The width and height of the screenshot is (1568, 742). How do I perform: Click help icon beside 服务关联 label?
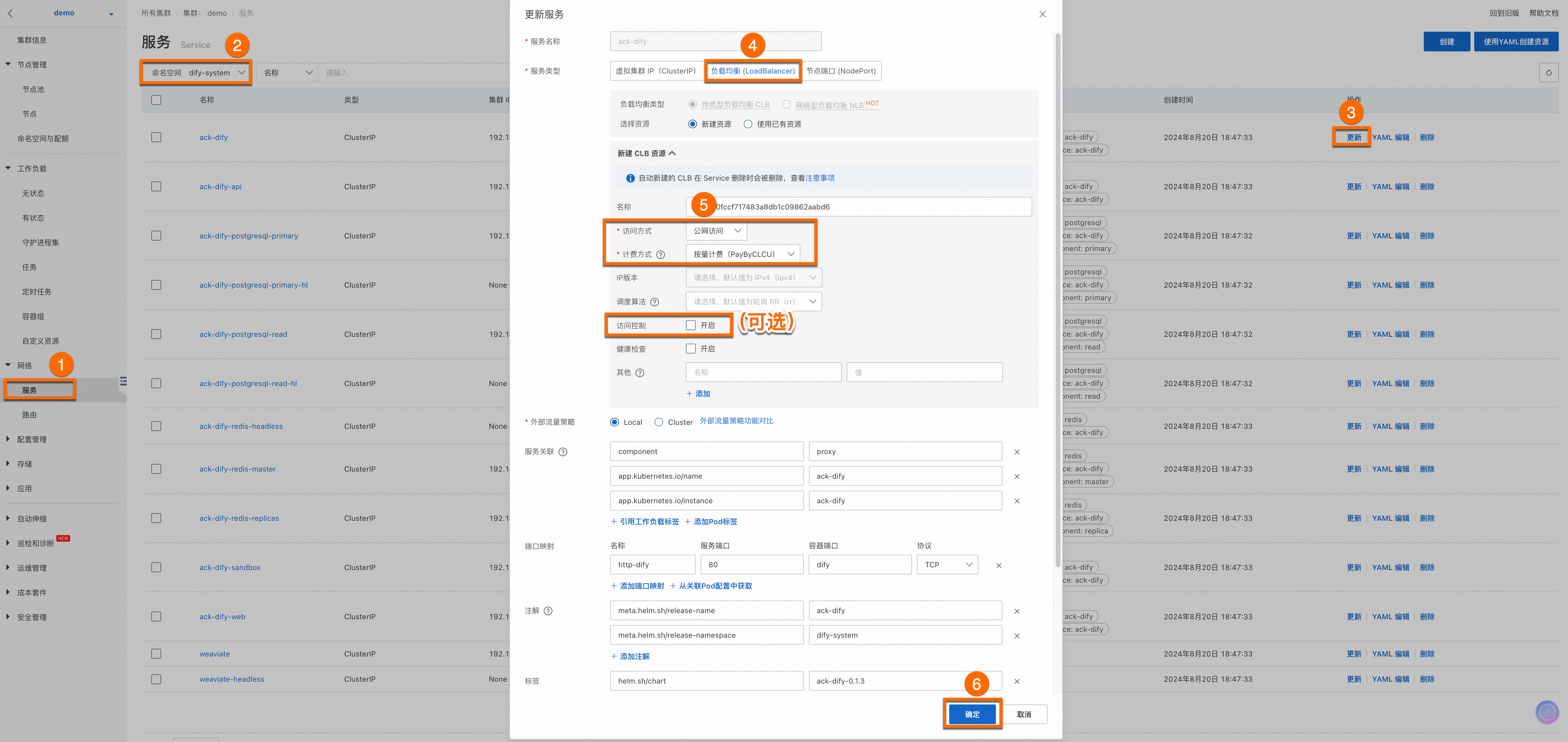[x=563, y=452]
